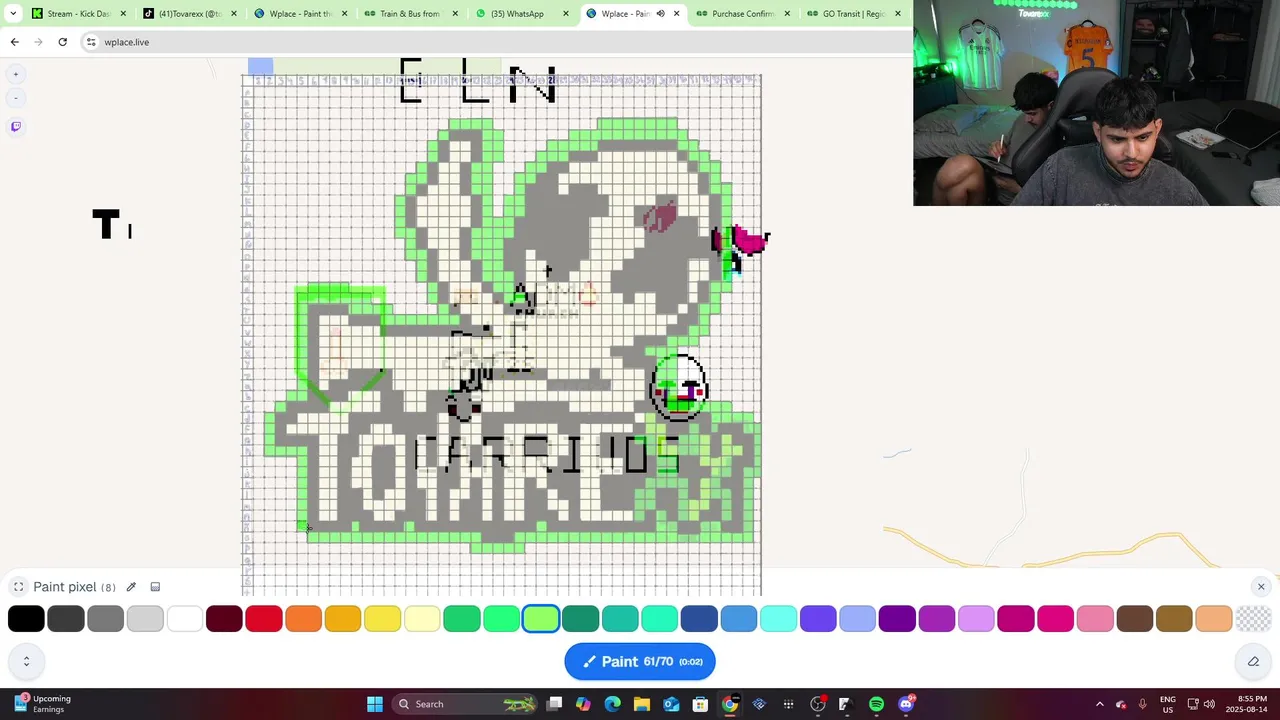Open Upcoming Earnings widget
This screenshot has height=720, width=1280.
click(x=42, y=704)
